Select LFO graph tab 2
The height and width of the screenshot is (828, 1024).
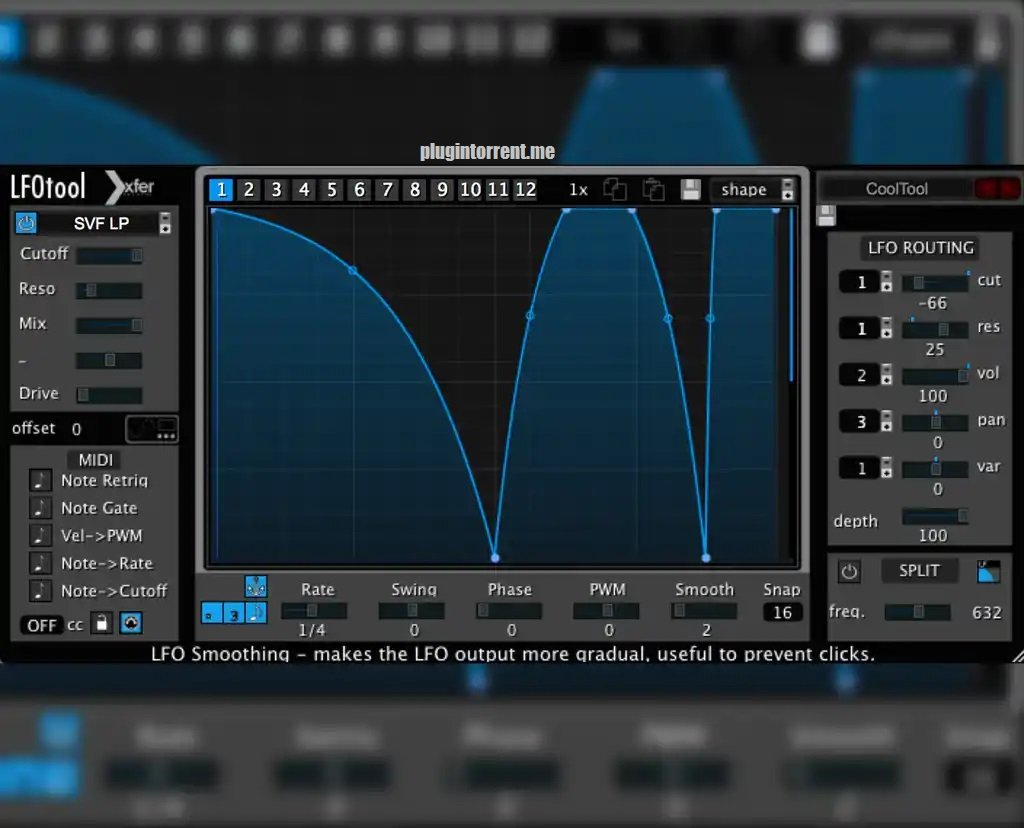coord(249,189)
